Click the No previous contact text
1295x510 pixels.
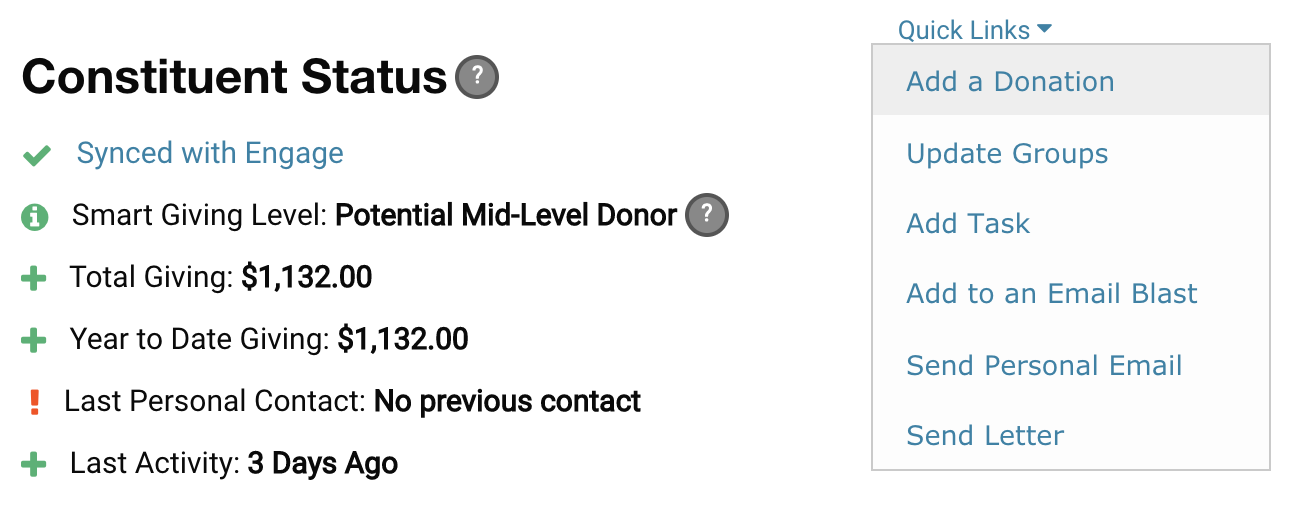pos(507,401)
